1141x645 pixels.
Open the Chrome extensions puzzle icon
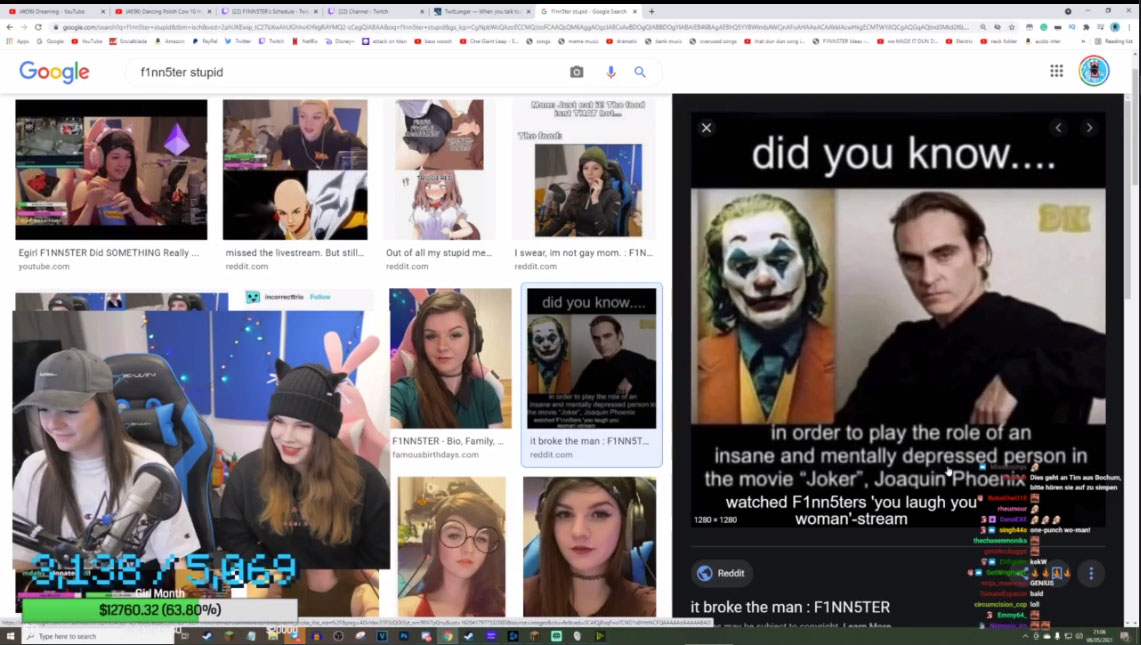click(x=1086, y=27)
